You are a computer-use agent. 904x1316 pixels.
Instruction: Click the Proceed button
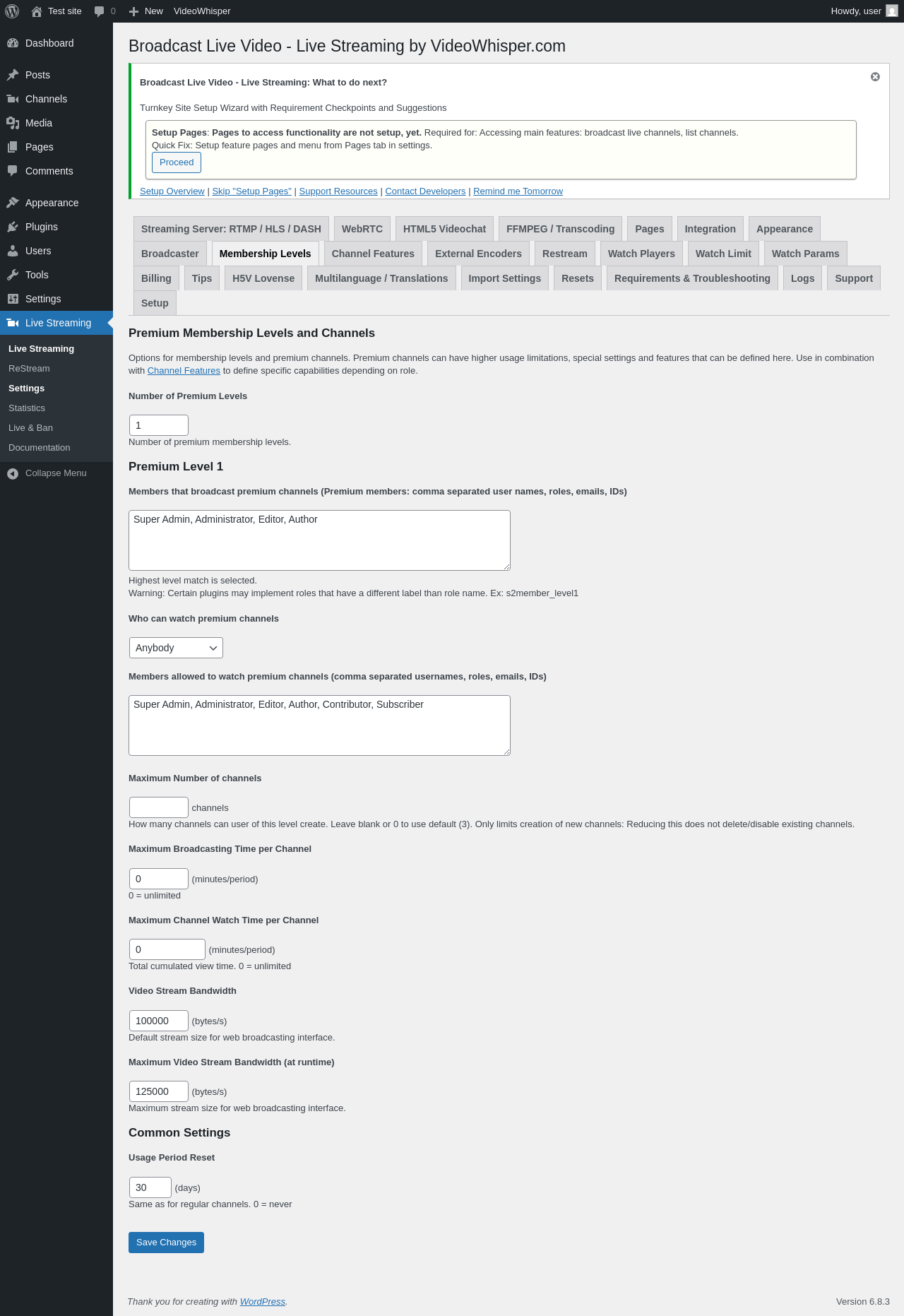177,162
